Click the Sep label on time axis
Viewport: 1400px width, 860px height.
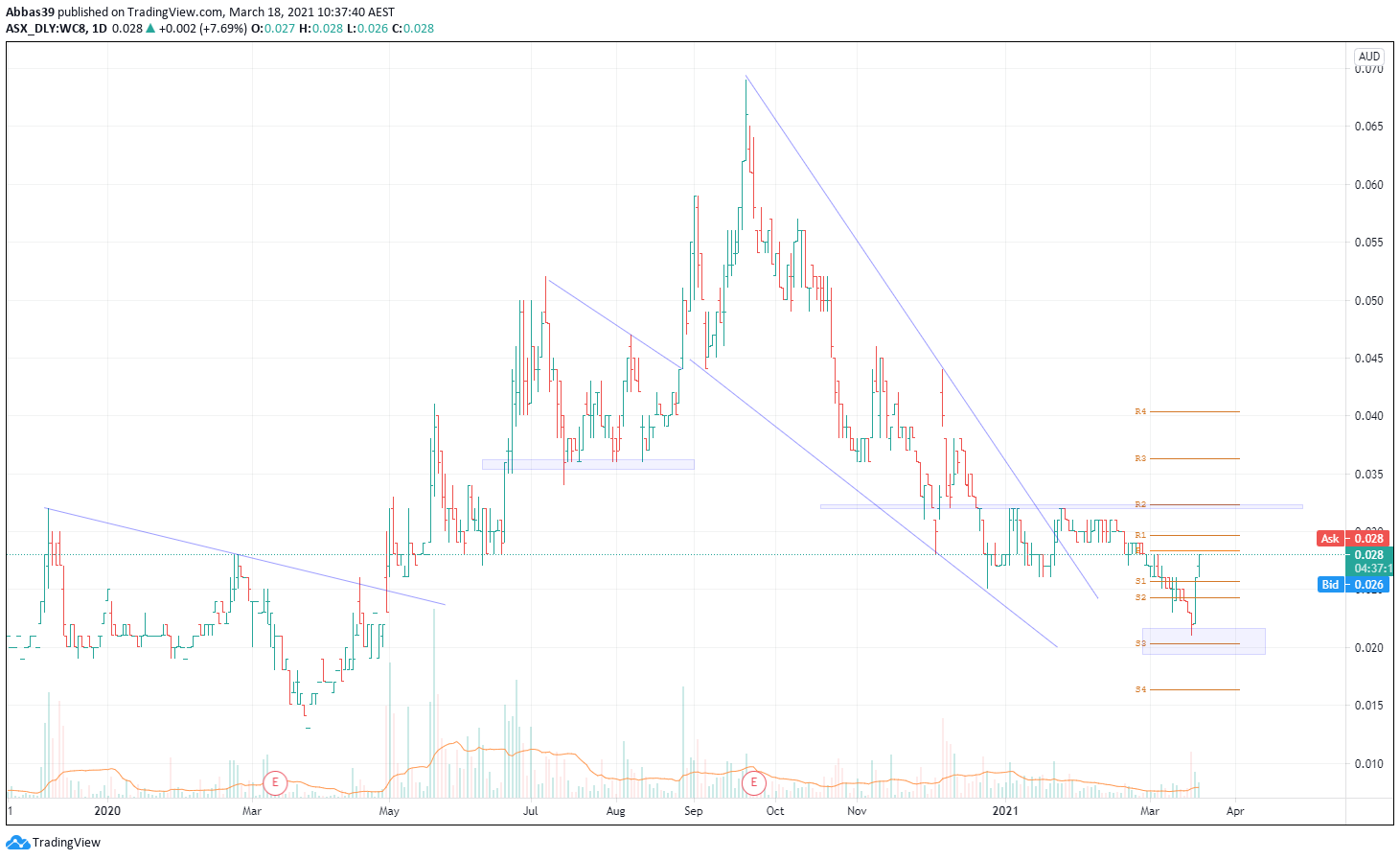click(x=694, y=811)
